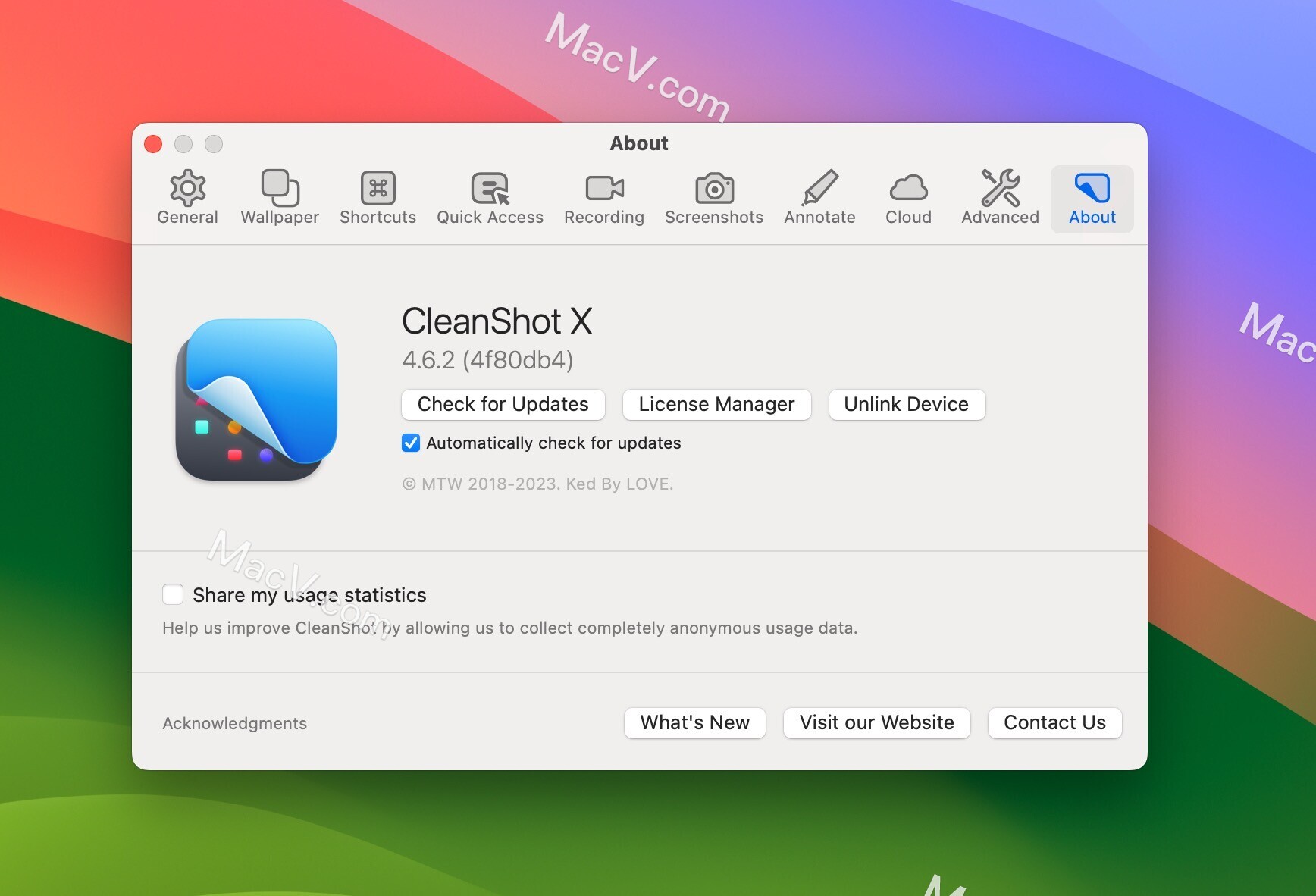The width and height of the screenshot is (1316, 896).
Task: Open the General settings gear tab
Action: [x=187, y=199]
